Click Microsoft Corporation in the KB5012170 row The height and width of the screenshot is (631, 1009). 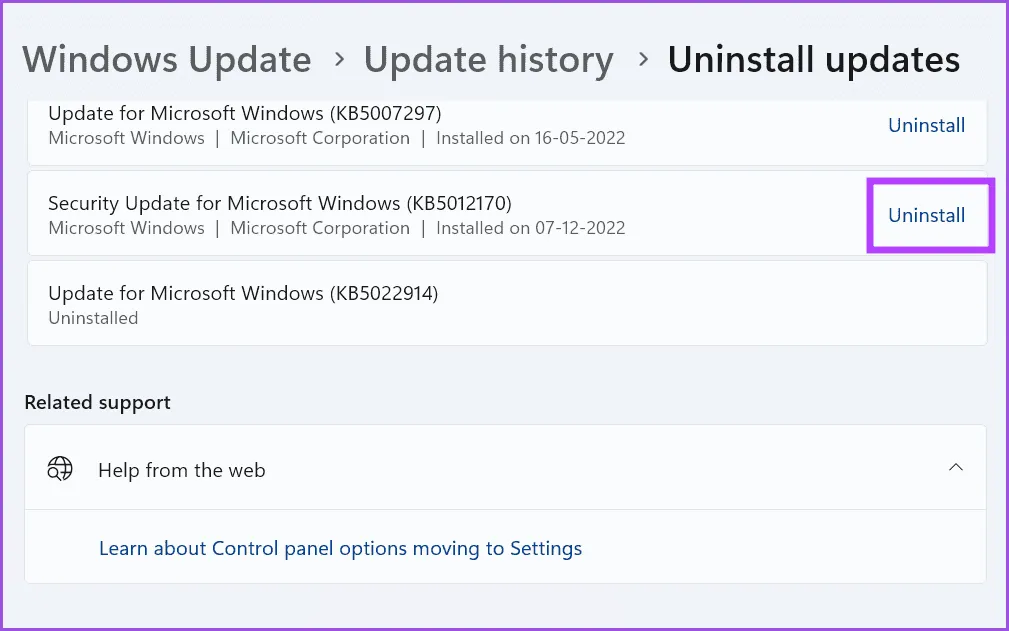(320, 228)
